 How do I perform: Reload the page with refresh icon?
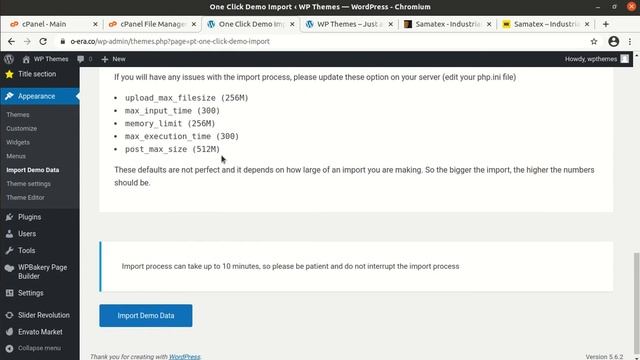tap(43, 41)
